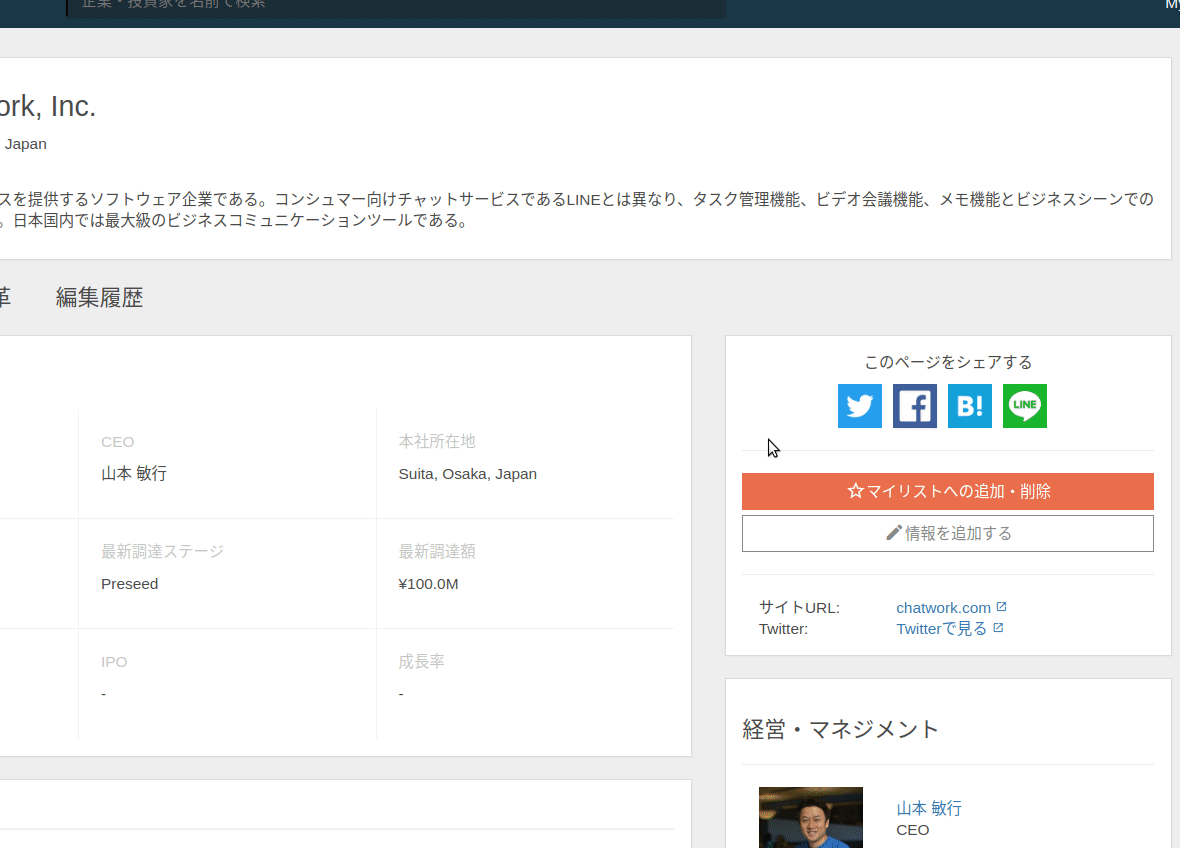Click the CEO profile photo thumbnail
This screenshot has height=848, width=1180.
pyautogui.click(x=810, y=817)
